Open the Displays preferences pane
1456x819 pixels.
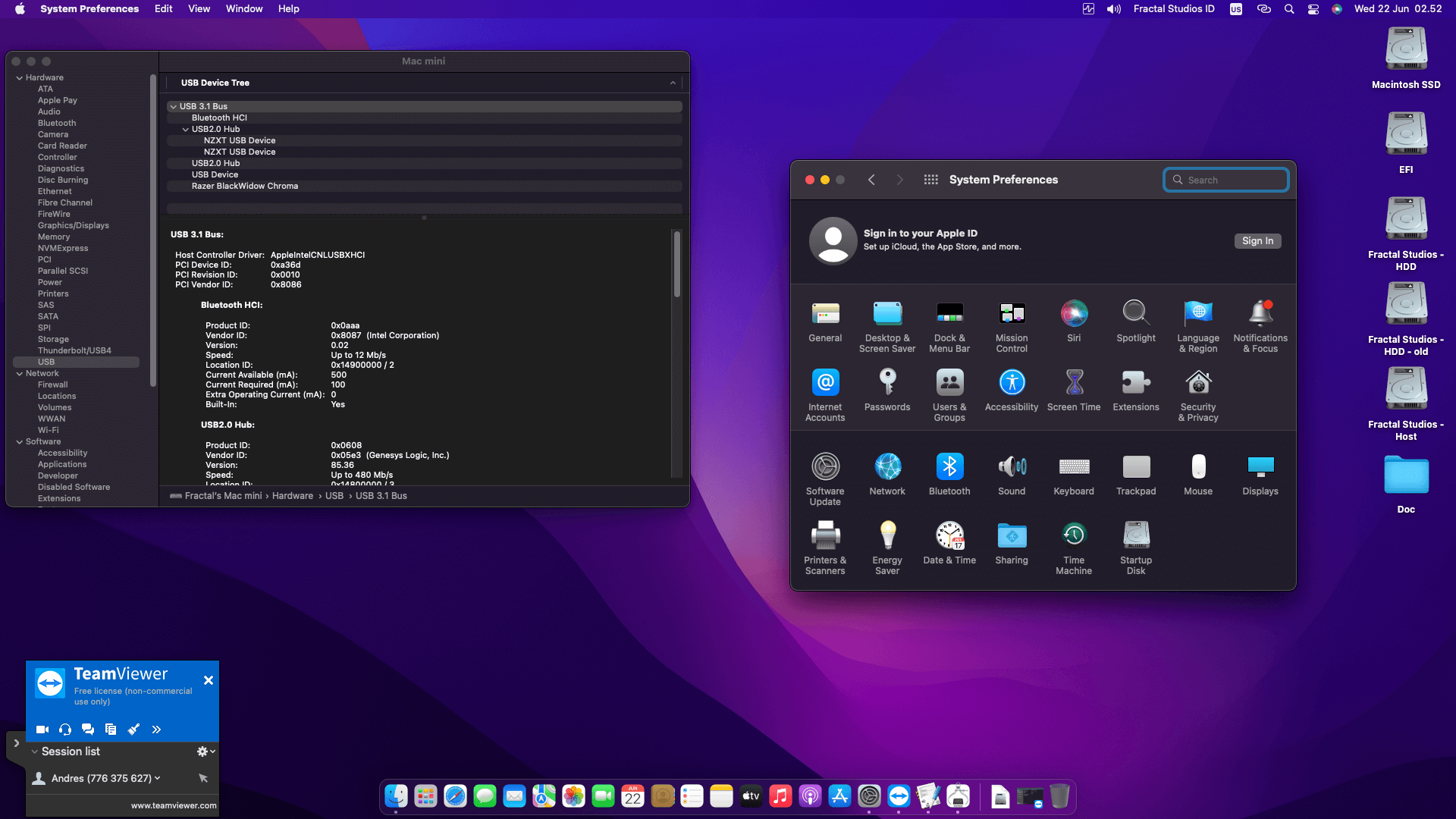coord(1260,475)
